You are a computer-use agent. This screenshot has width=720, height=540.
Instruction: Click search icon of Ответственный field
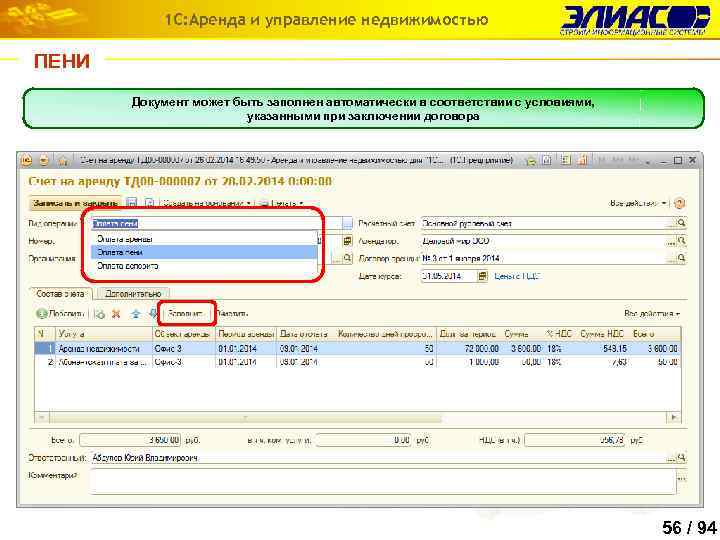[681, 458]
